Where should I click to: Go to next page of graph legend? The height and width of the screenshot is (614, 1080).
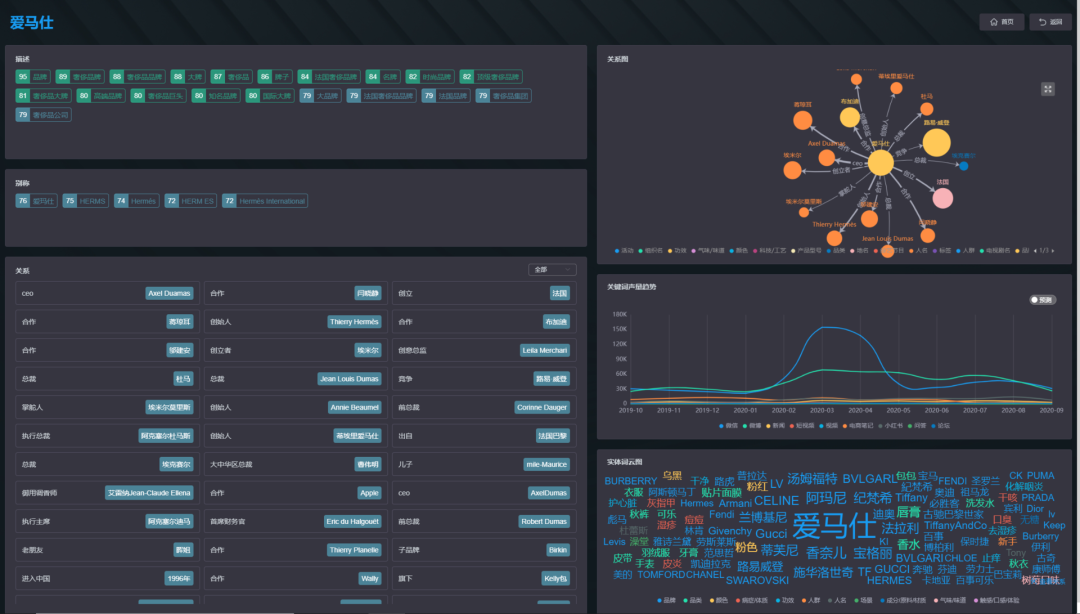pyautogui.click(x=1052, y=251)
